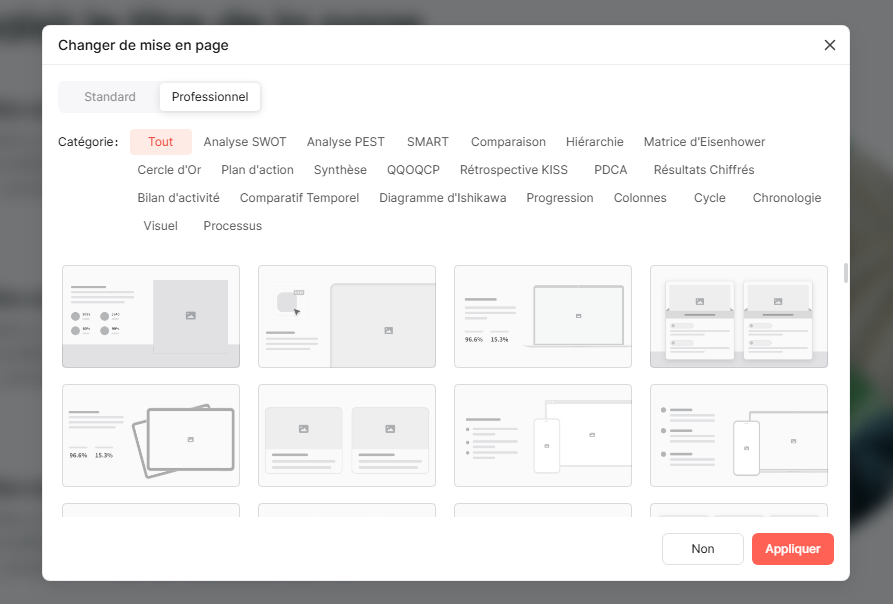Close the Changer de mise en page dialog
Image resolution: width=893 pixels, height=604 pixels.
(x=829, y=45)
